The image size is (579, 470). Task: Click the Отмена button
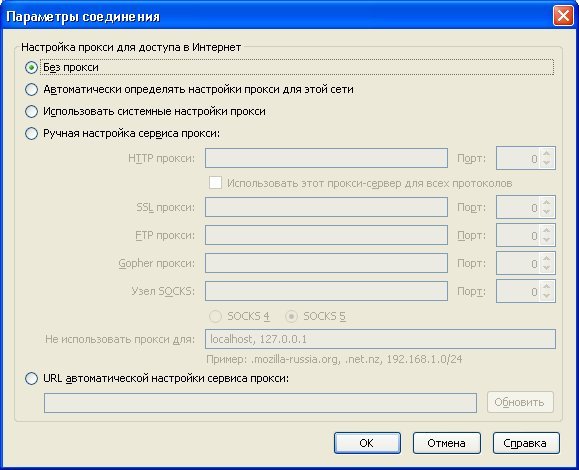(x=446, y=443)
